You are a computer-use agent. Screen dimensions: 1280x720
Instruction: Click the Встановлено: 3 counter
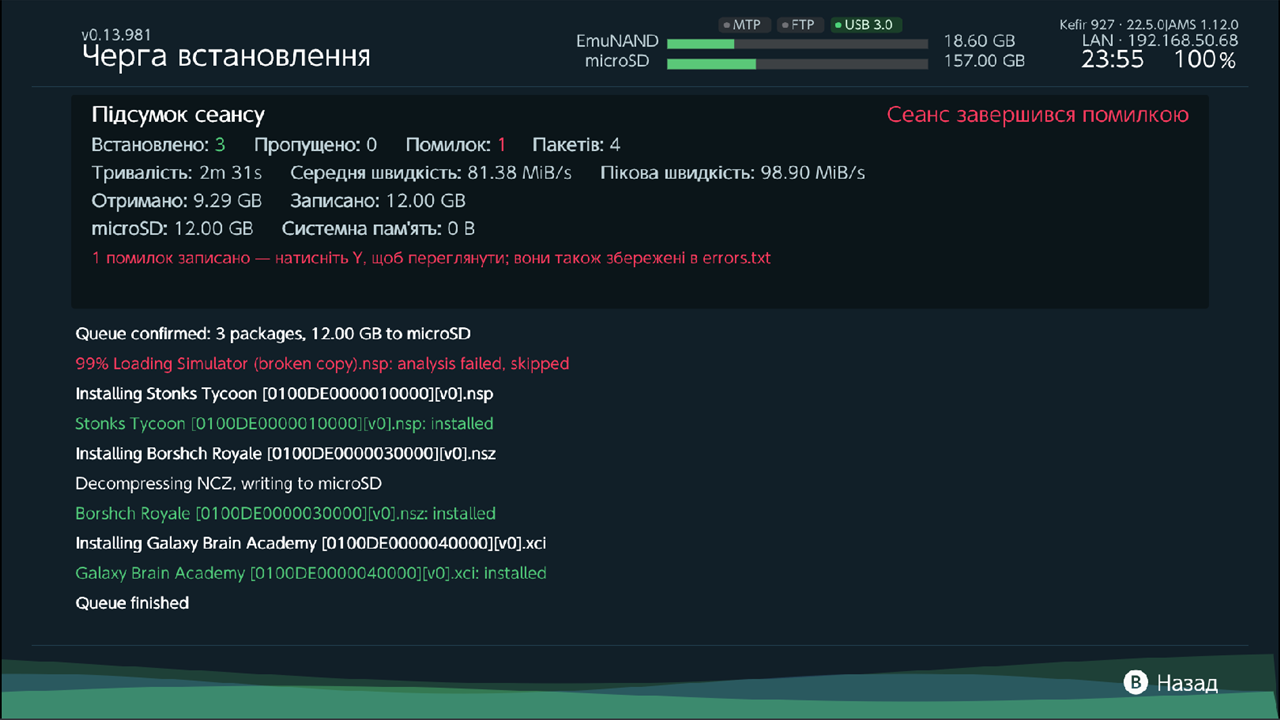pyautogui.click(x=158, y=145)
